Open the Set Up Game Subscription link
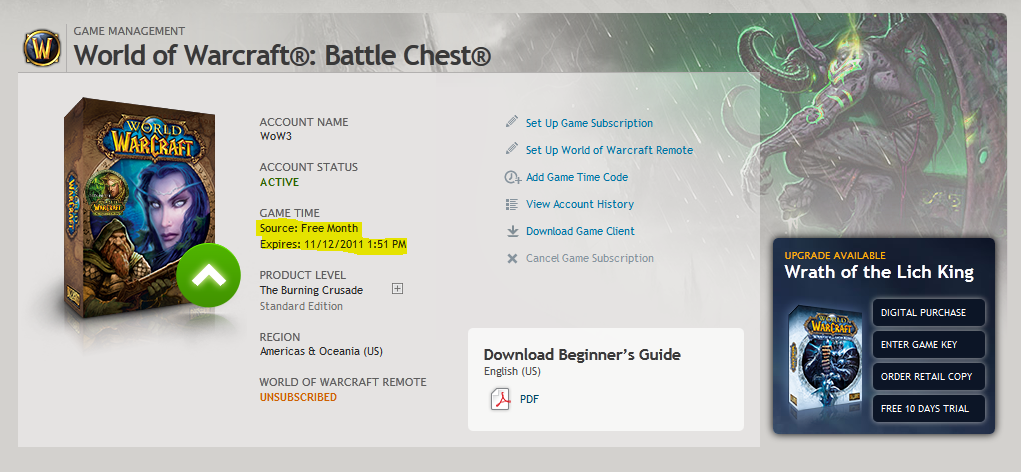Viewport: 1021px width, 472px height. pos(589,123)
